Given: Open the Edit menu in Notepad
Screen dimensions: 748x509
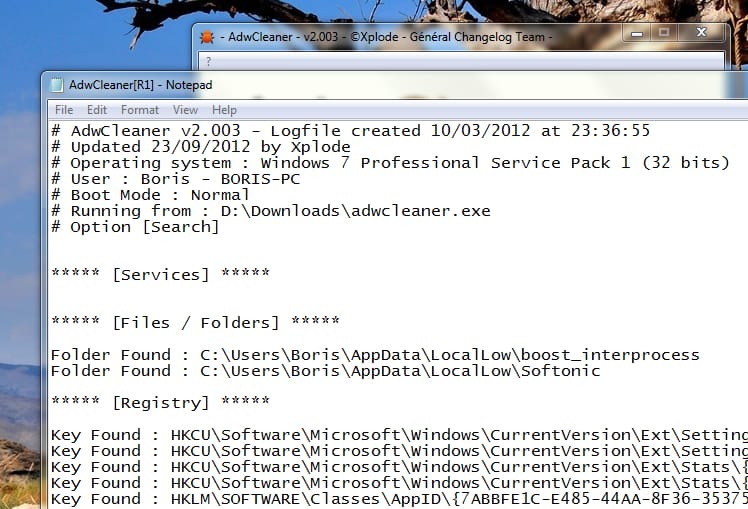Looking at the screenshot, I should pyautogui.click(x=97, y=110).
